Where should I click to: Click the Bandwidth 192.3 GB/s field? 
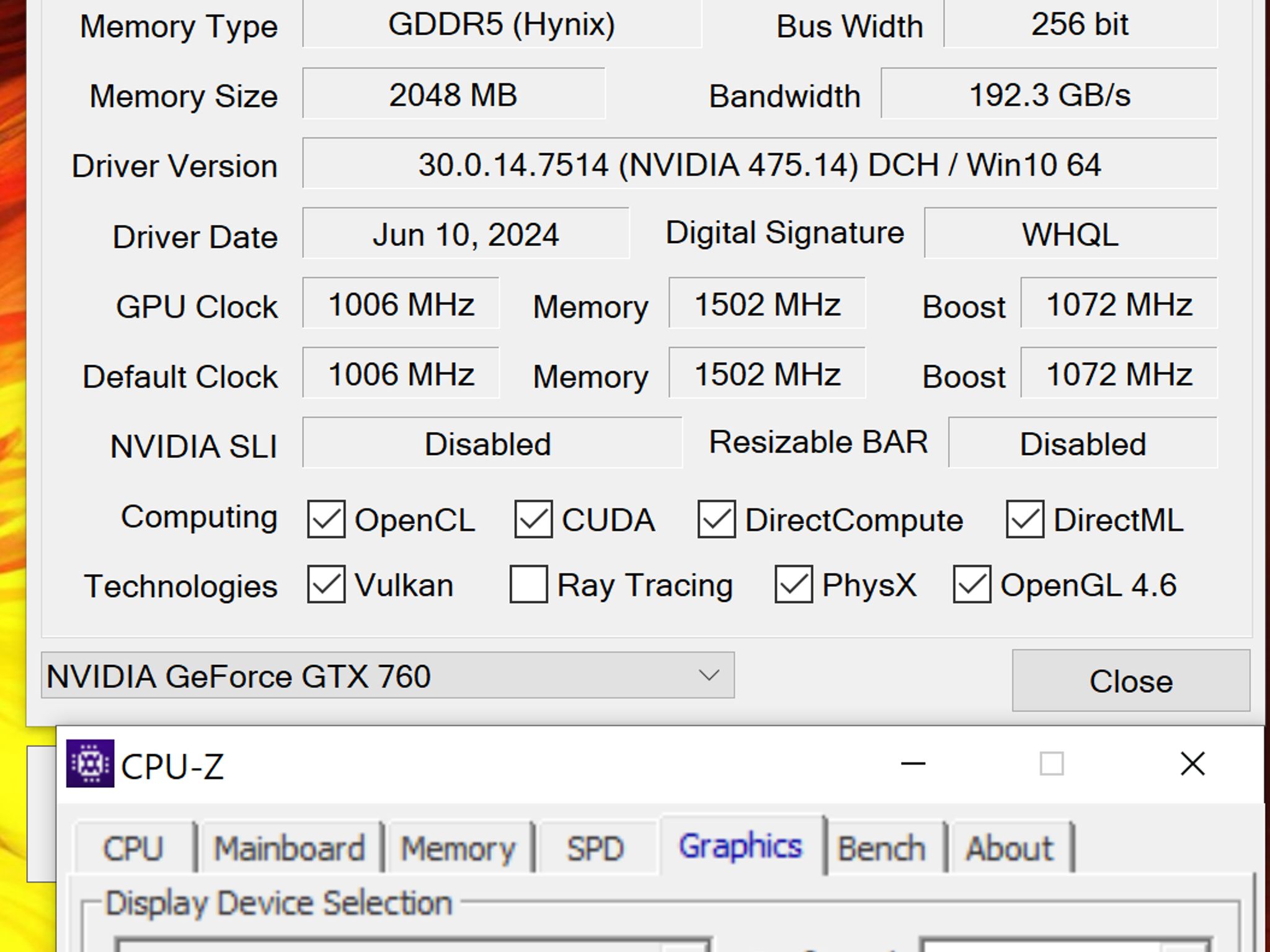point(1049,93)
